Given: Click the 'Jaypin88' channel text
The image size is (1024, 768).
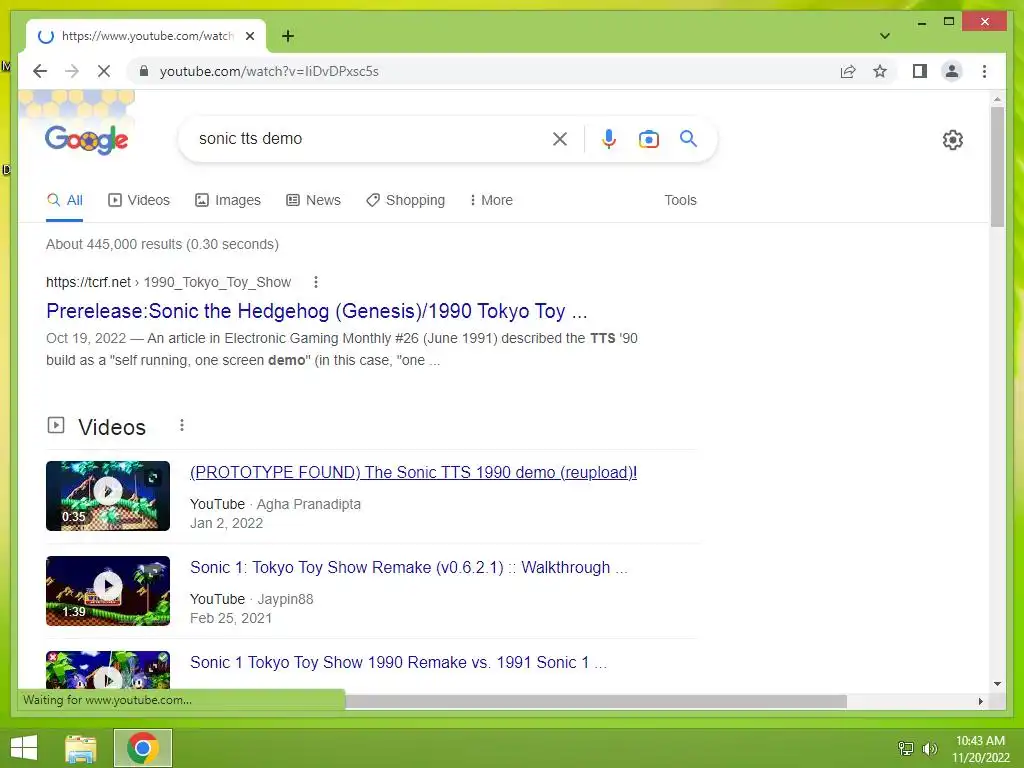Looking at the screenshot, I should [285, 599].
